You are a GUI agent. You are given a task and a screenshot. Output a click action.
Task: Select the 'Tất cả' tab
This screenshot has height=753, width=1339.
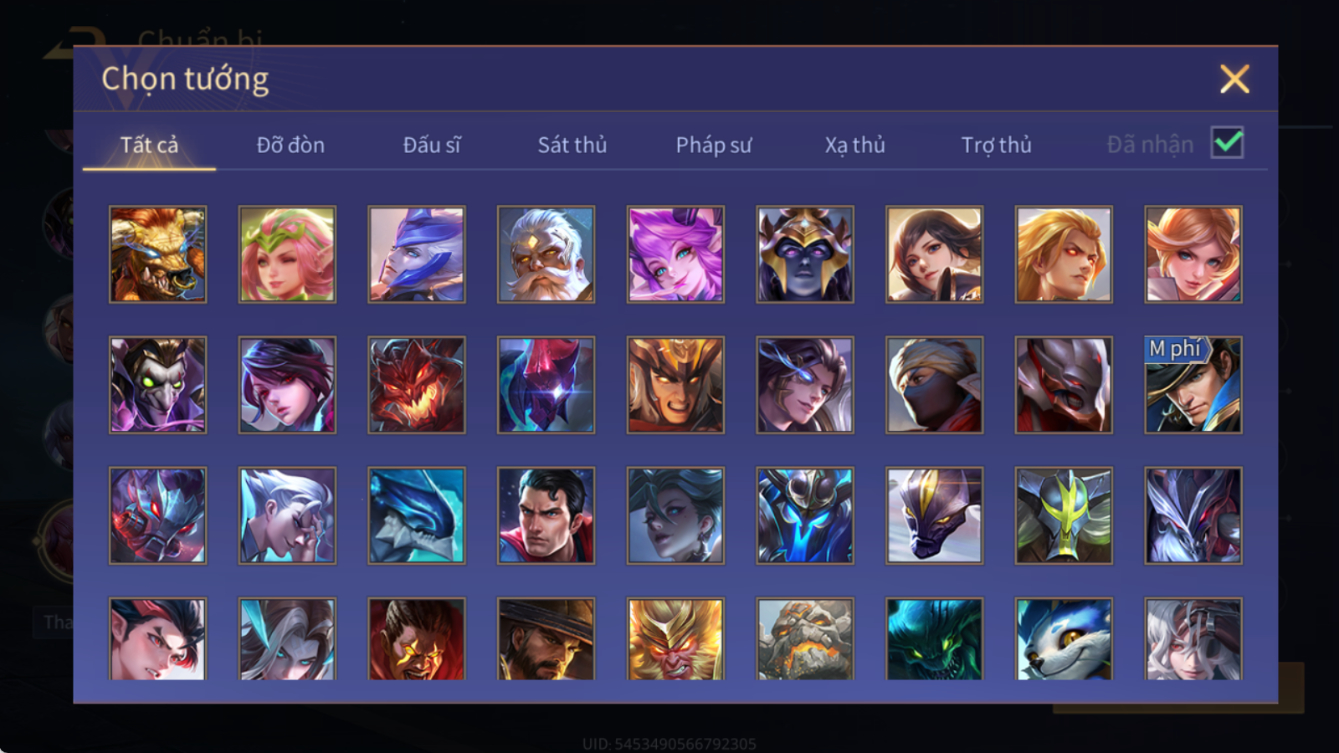click(149, 145)
